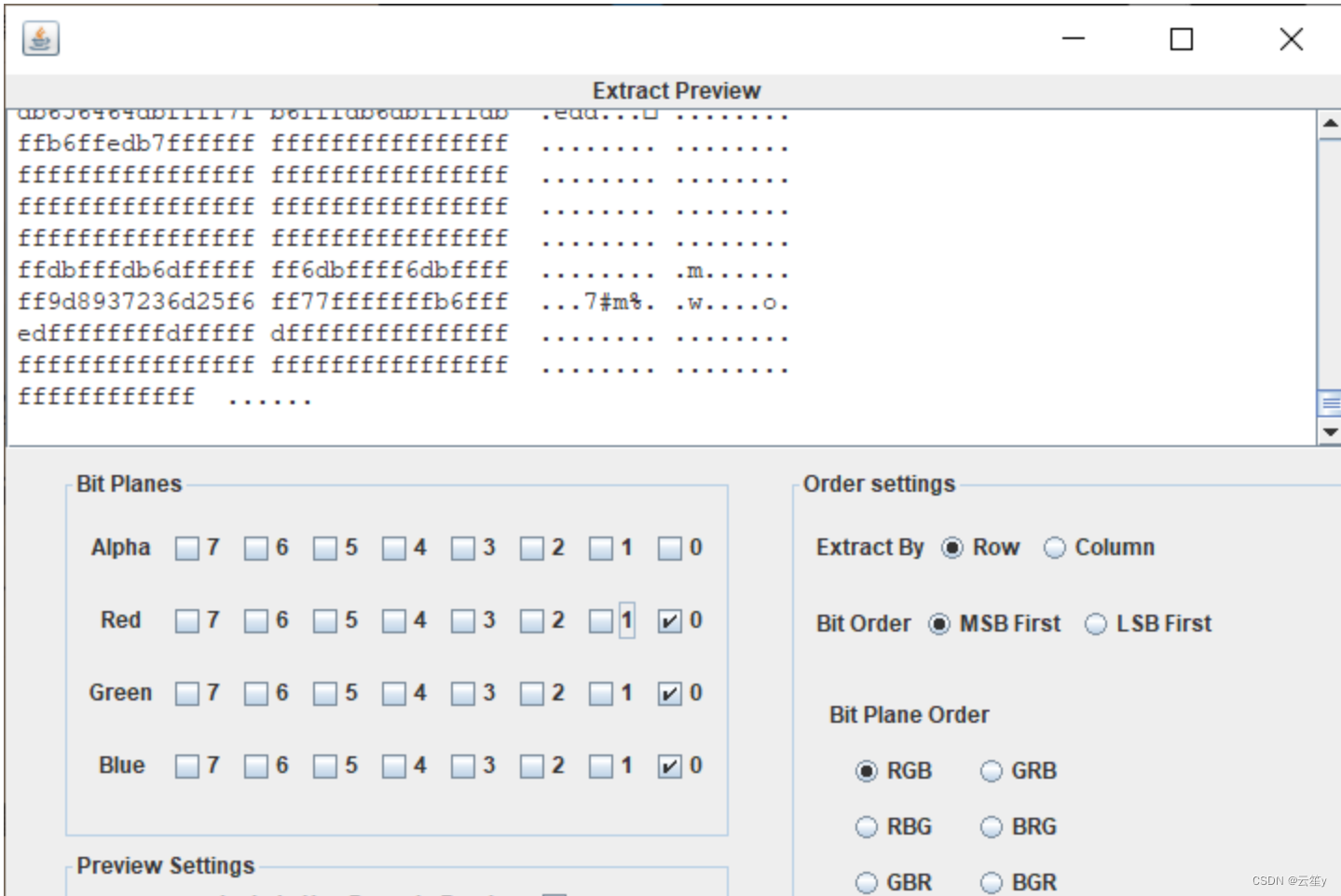The width and height of the screenshot is (1341, 896).
Task: Click the scrollbar down arrow in preview pane
Action: click(1330, 431)
